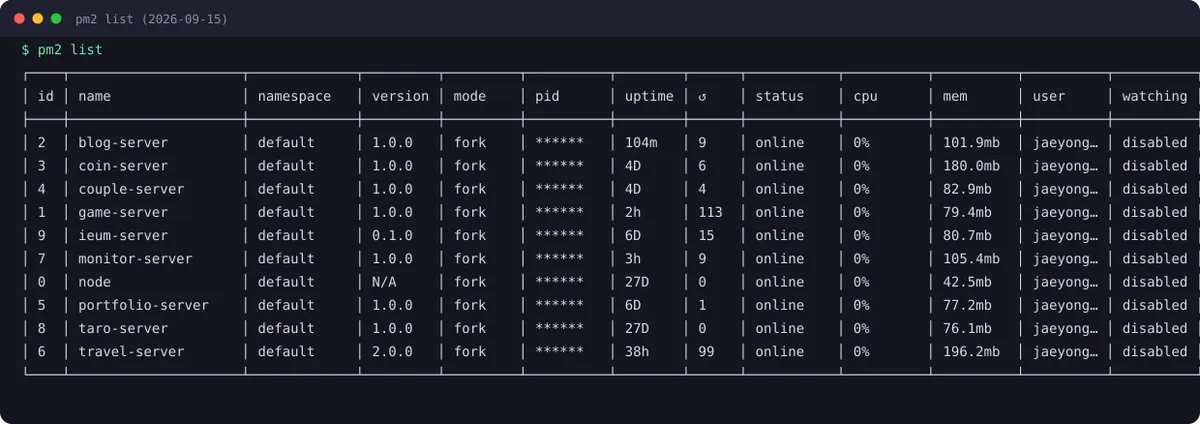Click the "watching" column header

[1154, 96]
